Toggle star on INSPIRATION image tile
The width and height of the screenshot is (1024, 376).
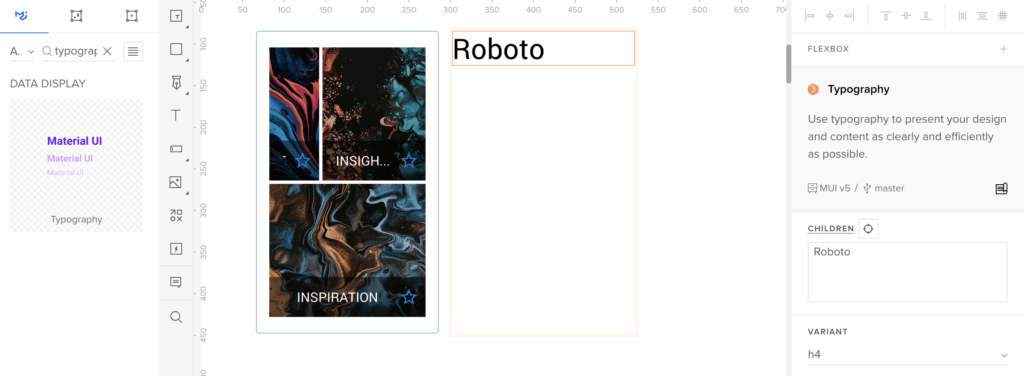click(x=409, y=297)
